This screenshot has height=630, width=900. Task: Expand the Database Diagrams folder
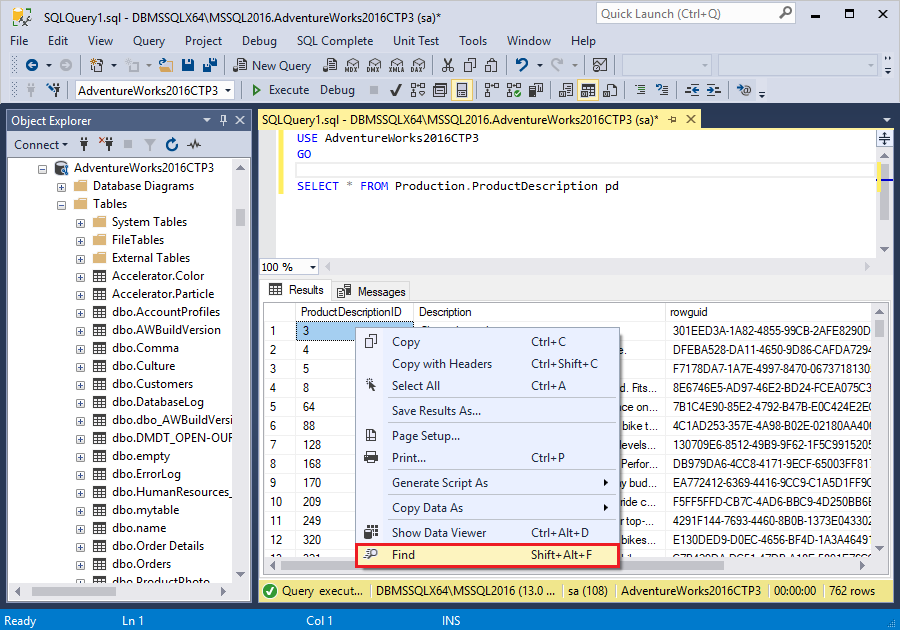coord(61,187)
